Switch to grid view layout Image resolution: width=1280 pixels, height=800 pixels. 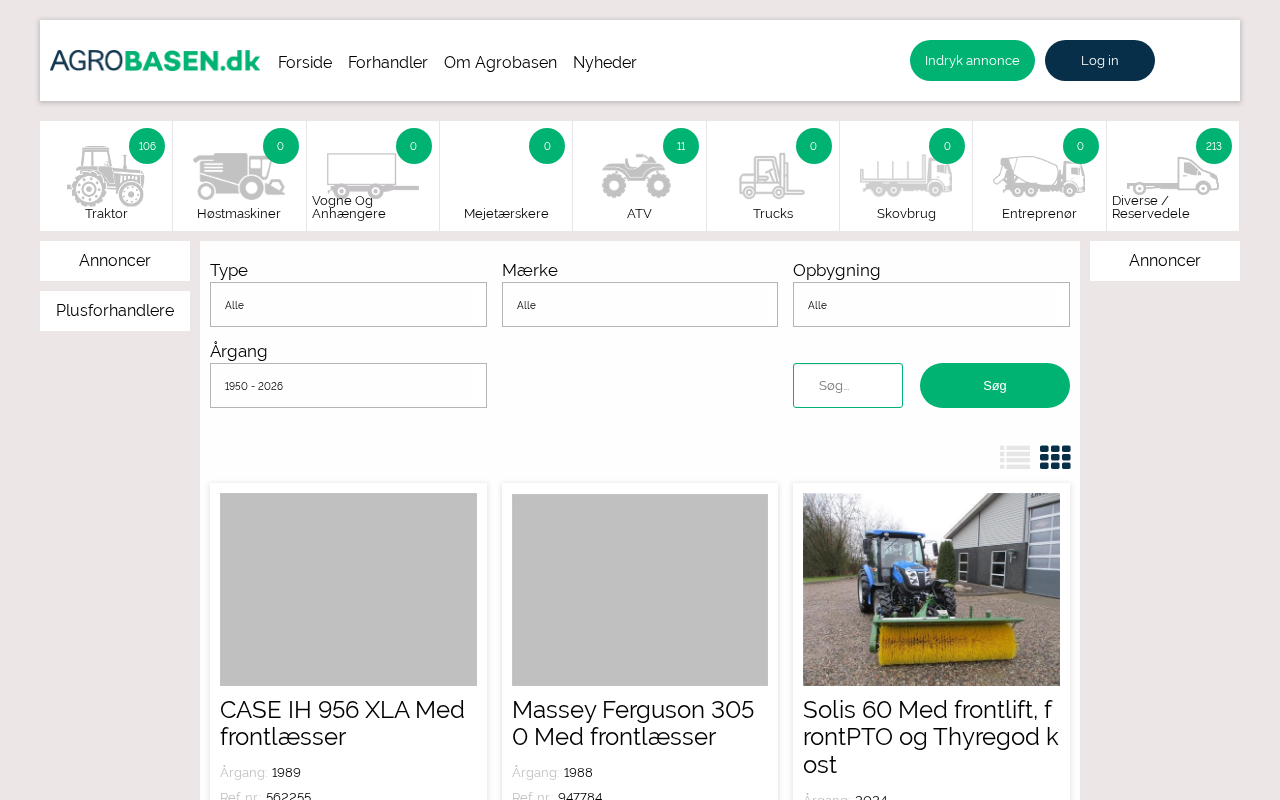[1055, 457]
